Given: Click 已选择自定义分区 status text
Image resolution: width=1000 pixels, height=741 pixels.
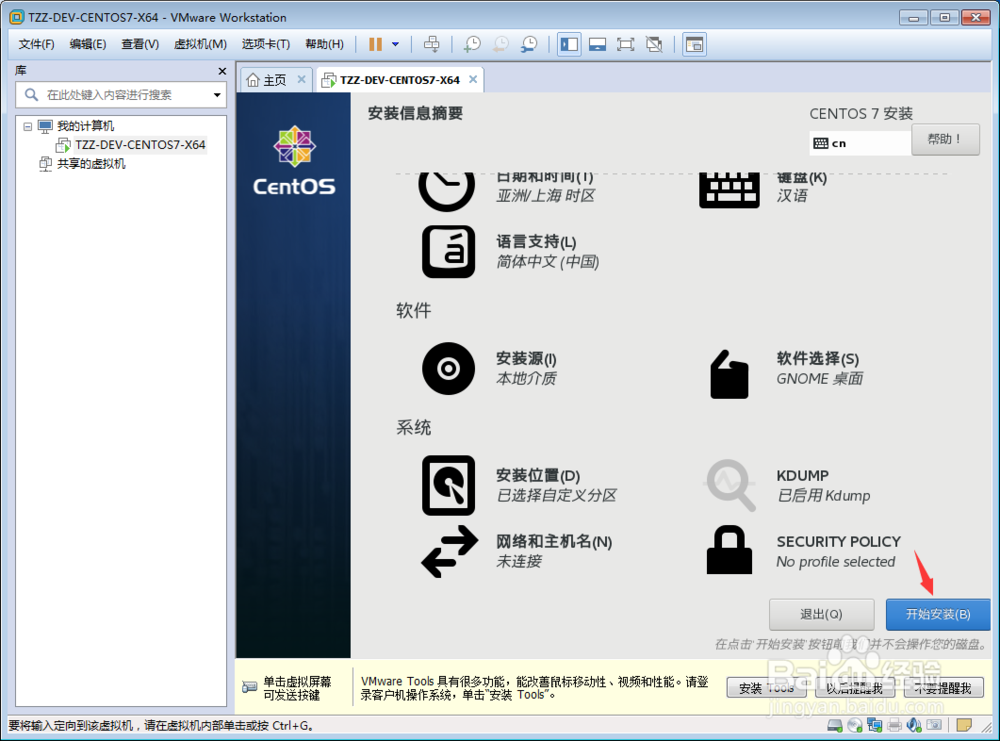Looking at the screenshot, I should tap(556, 495).
